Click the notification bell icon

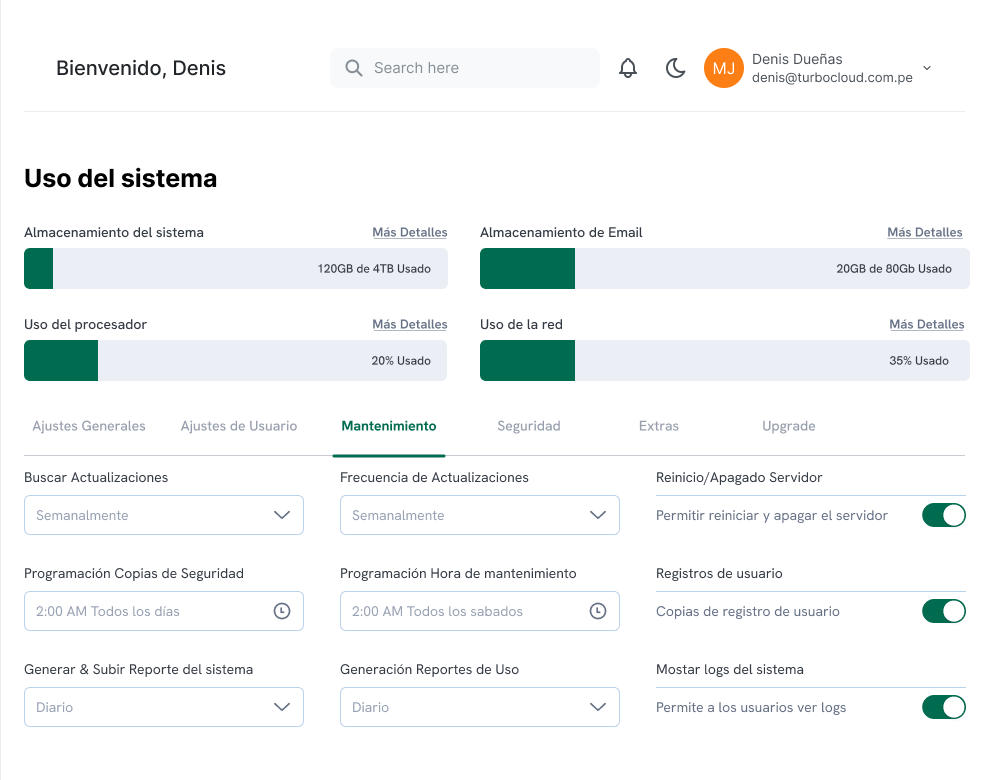pyautogui.click(x=628, y=68)
